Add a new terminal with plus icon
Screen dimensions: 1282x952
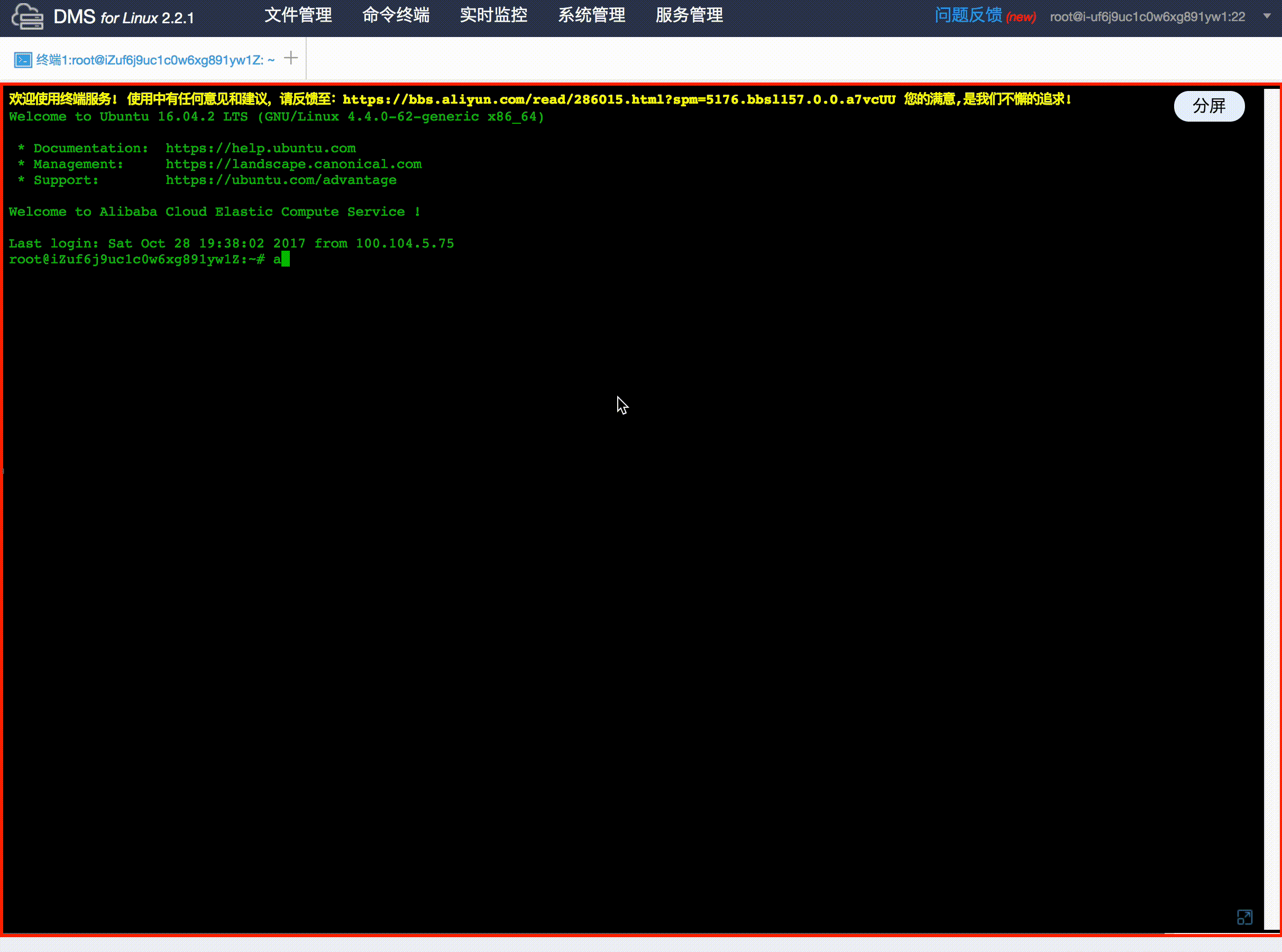(x=291, y=58)
